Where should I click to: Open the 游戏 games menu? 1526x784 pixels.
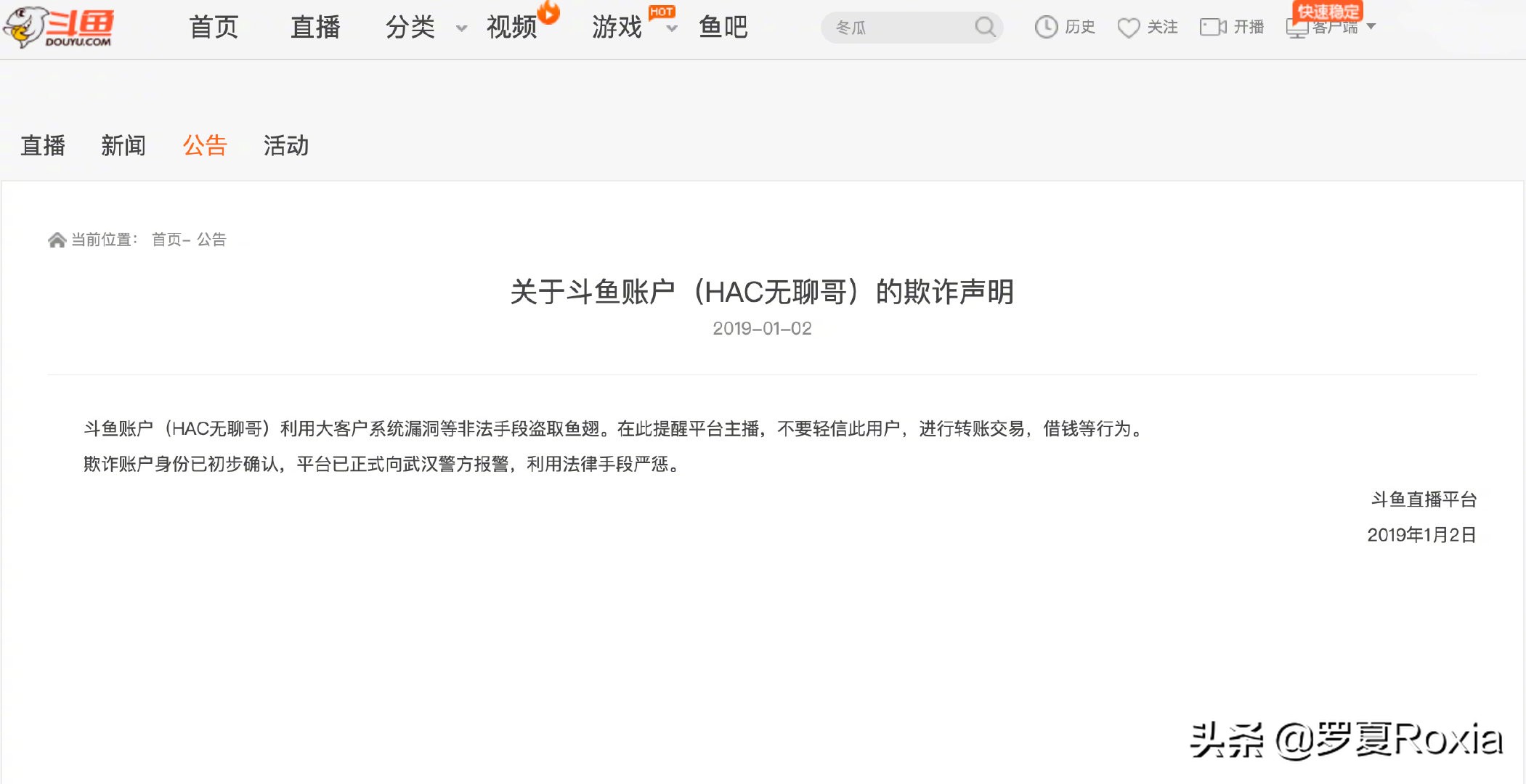[x=617, y=28]
